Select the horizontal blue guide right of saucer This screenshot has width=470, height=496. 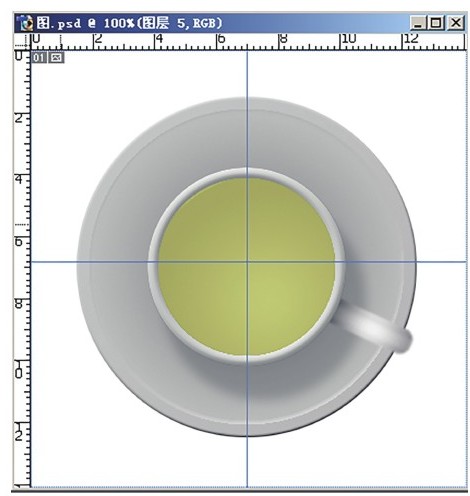pos(441,262)
